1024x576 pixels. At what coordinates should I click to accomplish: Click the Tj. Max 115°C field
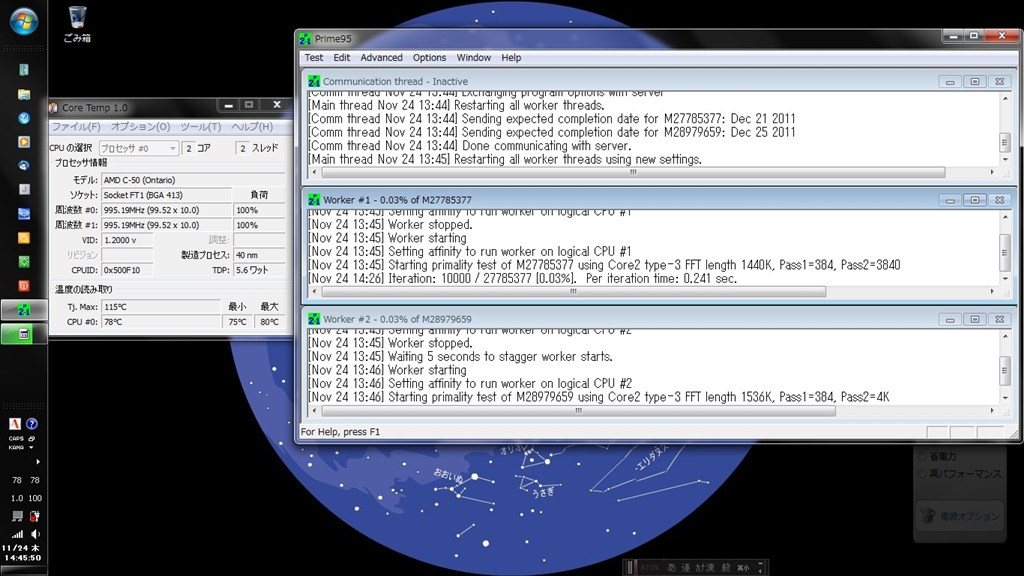click(x=161, y=306)
